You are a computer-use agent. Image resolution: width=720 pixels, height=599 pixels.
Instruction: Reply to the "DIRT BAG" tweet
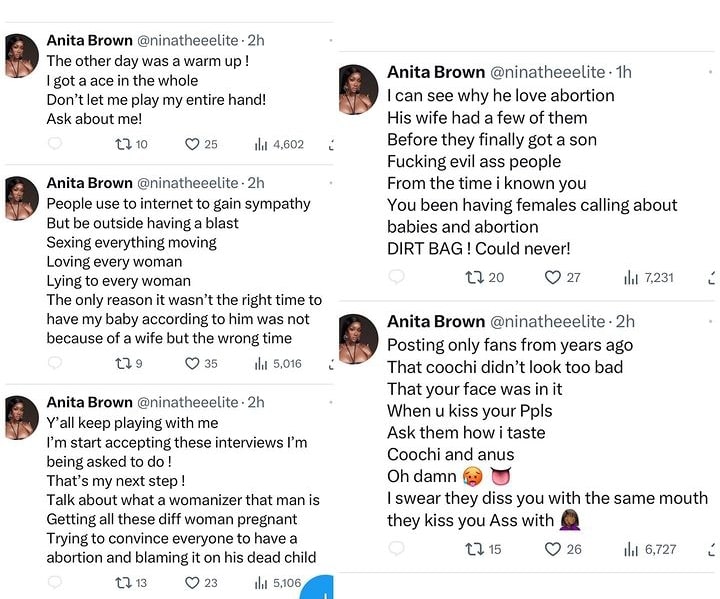click(396, 277)
